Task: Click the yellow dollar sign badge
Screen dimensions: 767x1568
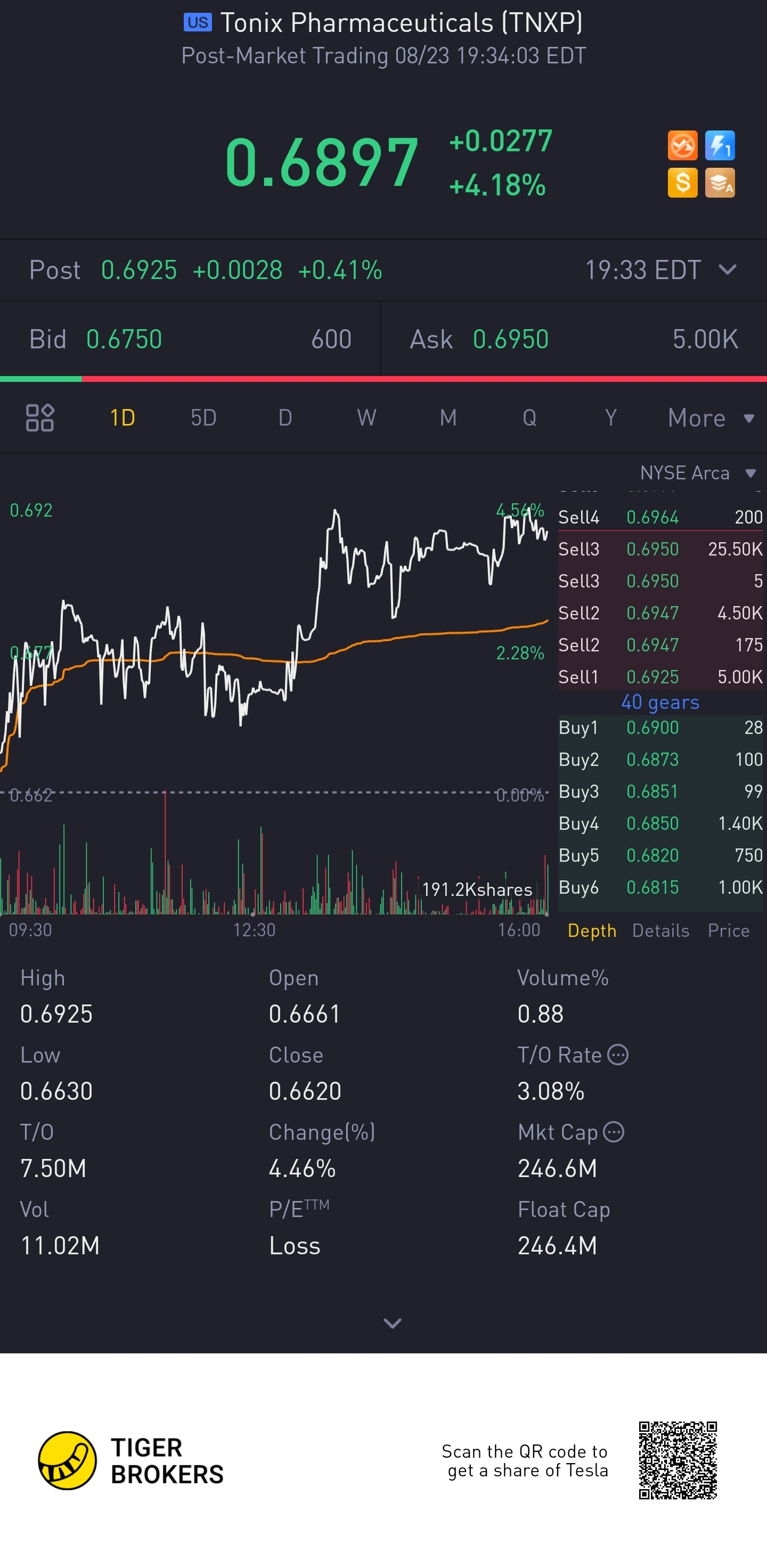Action: click(x=682, y=183)
